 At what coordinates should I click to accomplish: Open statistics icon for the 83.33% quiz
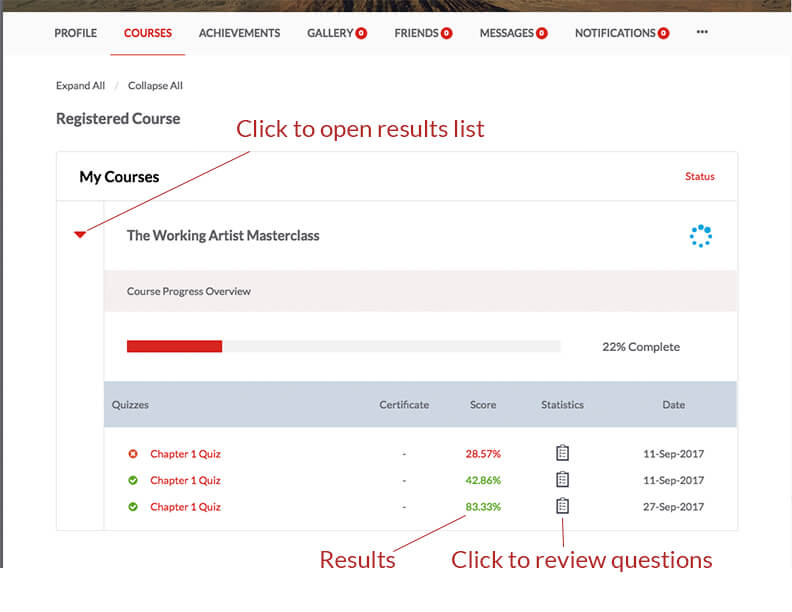pyautogui.click(x=562, y=506)
